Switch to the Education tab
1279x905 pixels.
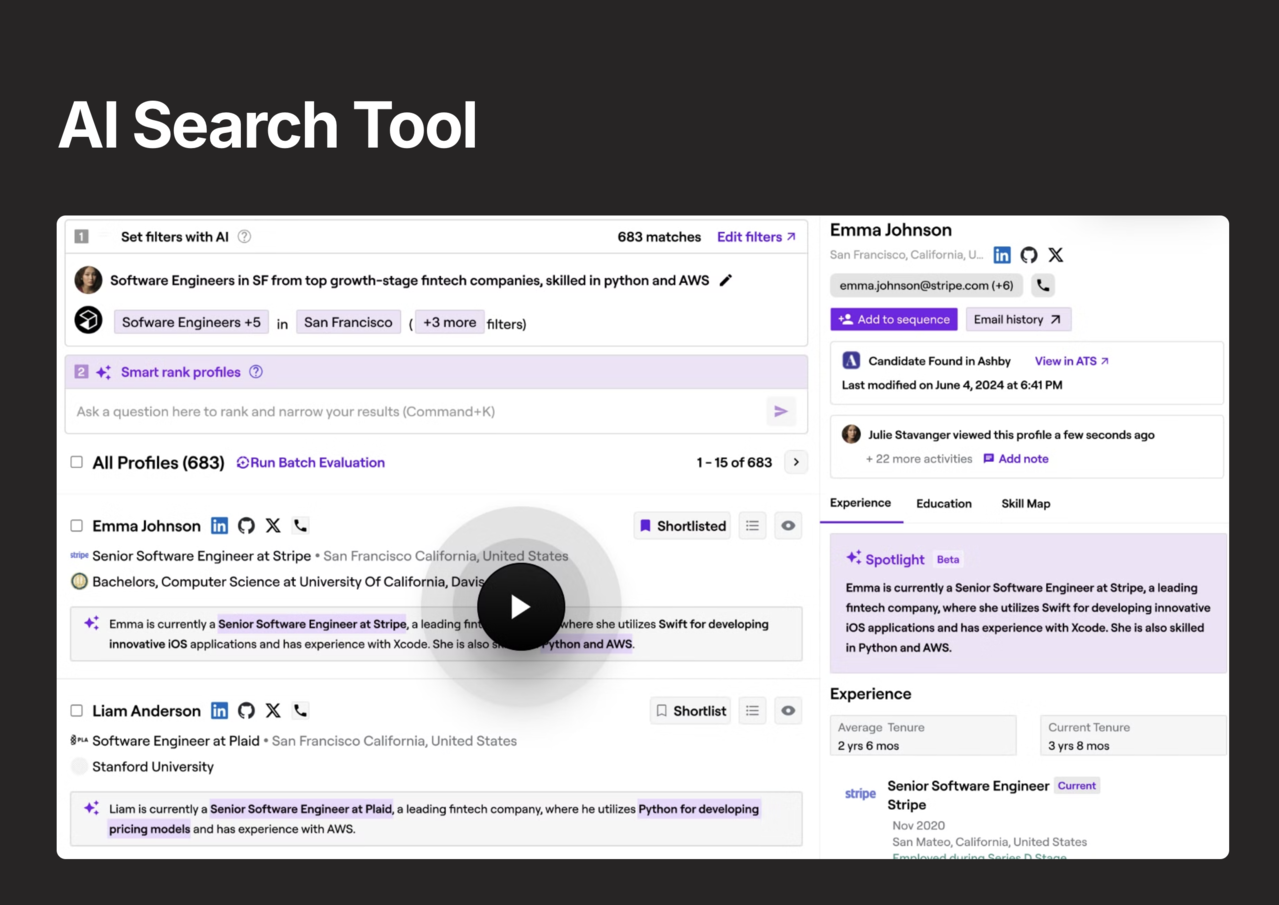pos(944,504)
